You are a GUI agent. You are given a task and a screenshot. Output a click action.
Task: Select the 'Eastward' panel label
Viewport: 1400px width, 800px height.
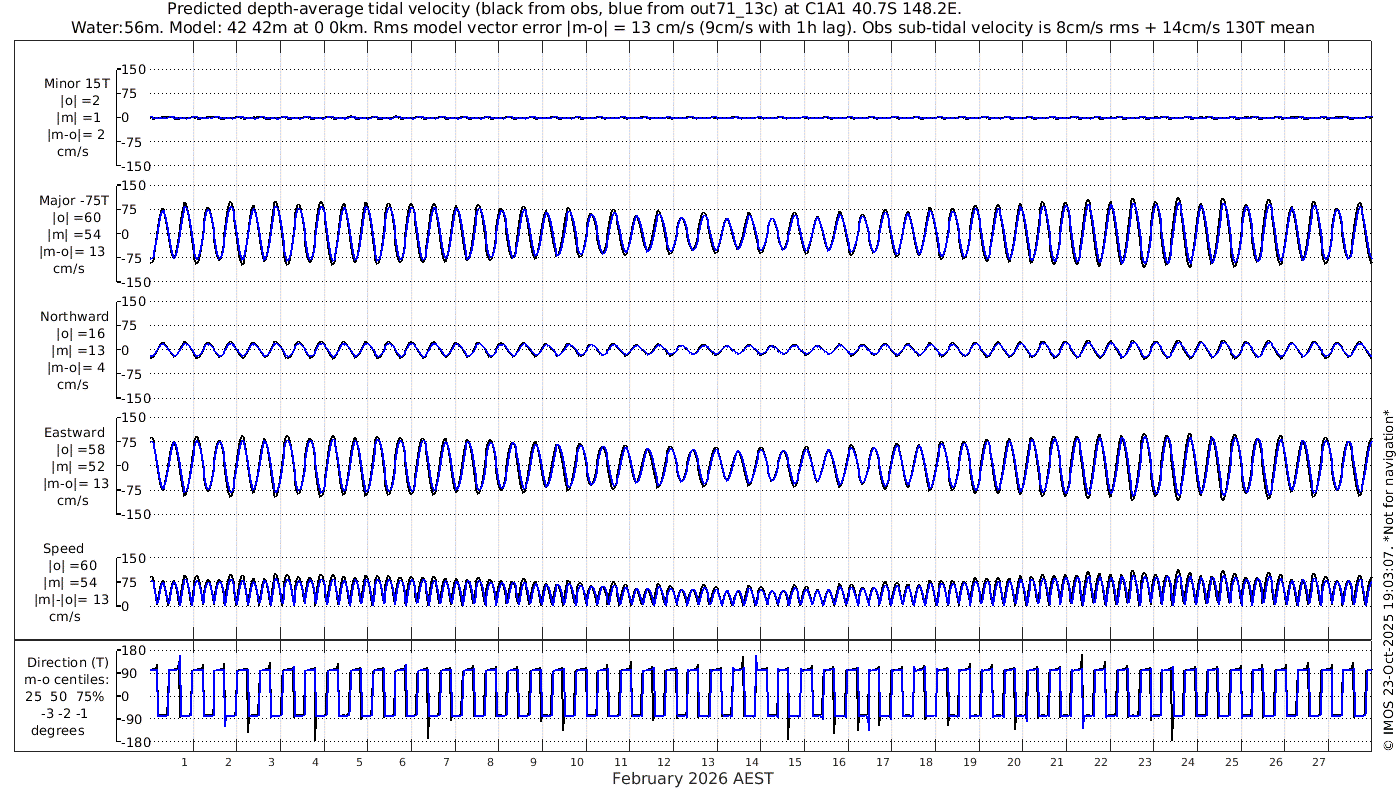74,433
